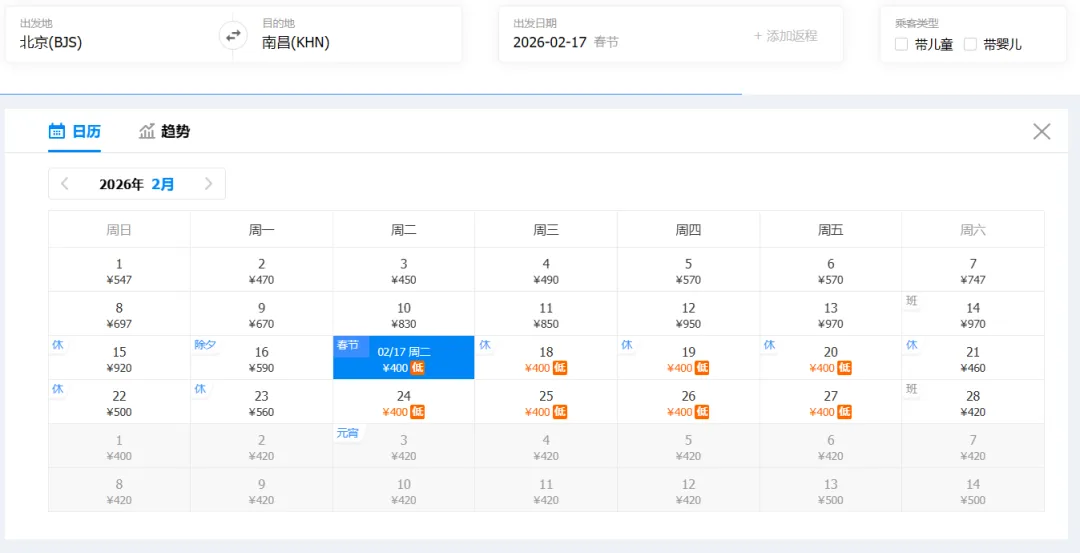Go to previous month arrow

point(65,184)
